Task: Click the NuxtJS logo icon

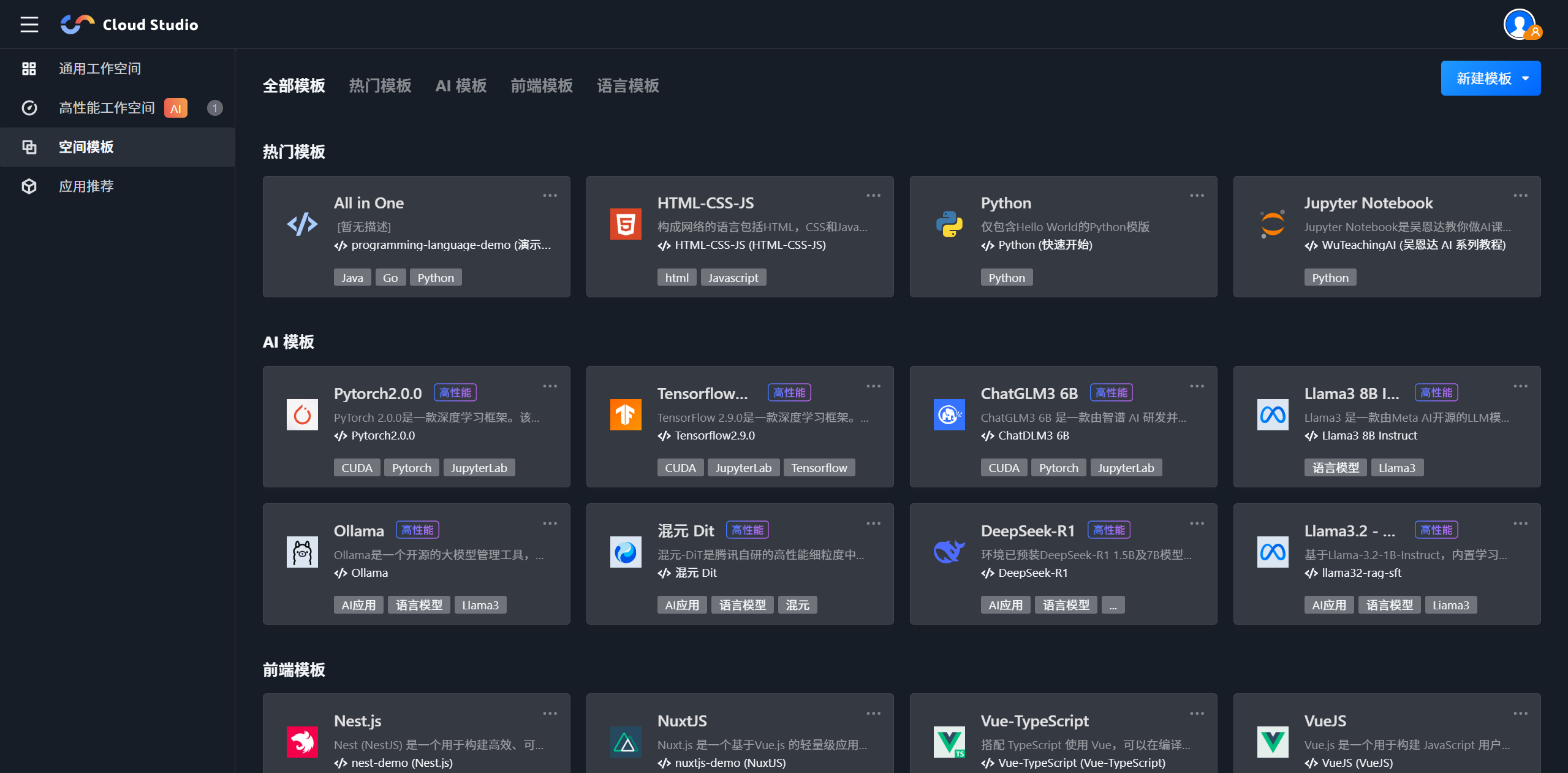Action: [x=626, y=742]
